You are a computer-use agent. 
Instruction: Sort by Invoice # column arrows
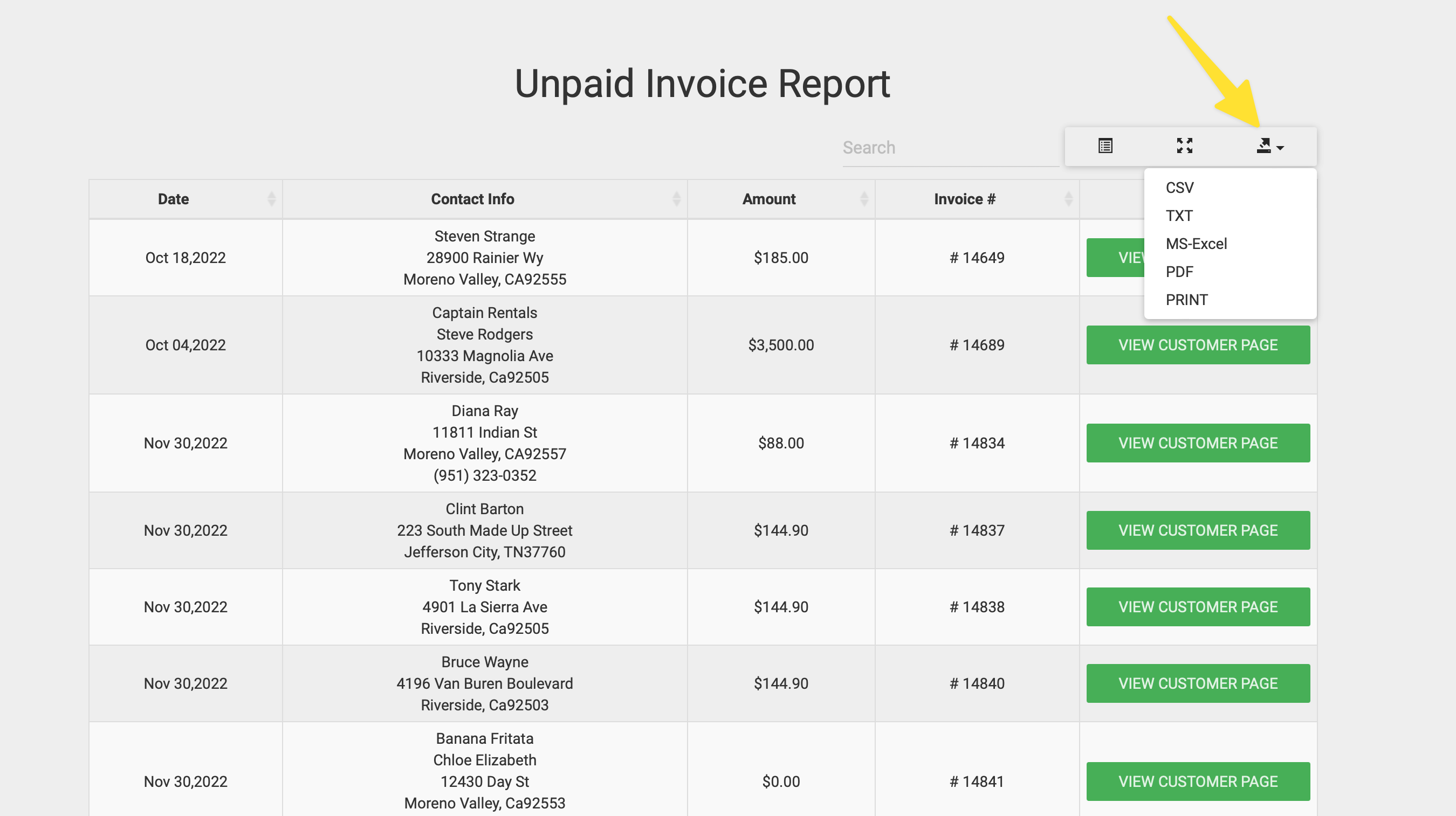[x=1068, y=199]
